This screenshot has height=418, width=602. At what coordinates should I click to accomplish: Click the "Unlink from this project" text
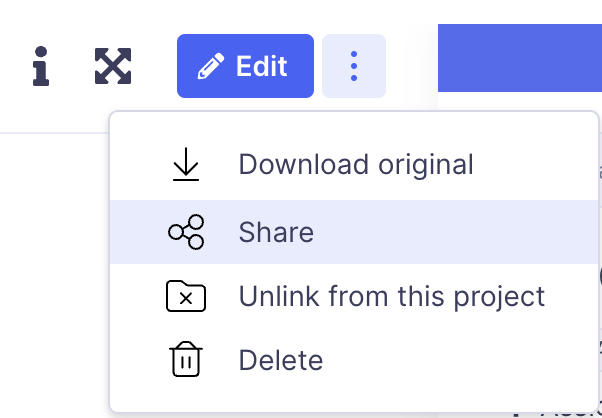click(x=391, y=296)
